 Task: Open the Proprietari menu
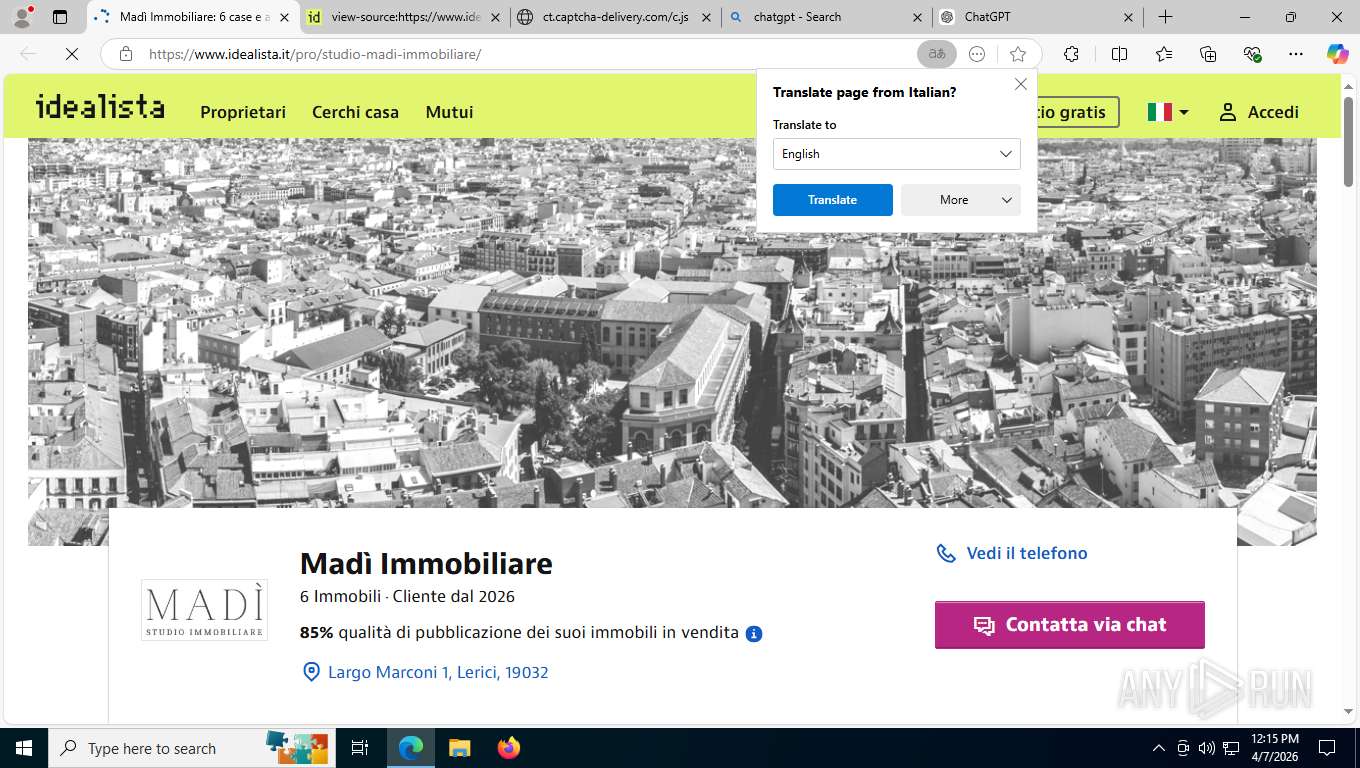pyautogui.click(x=243, y=112)
